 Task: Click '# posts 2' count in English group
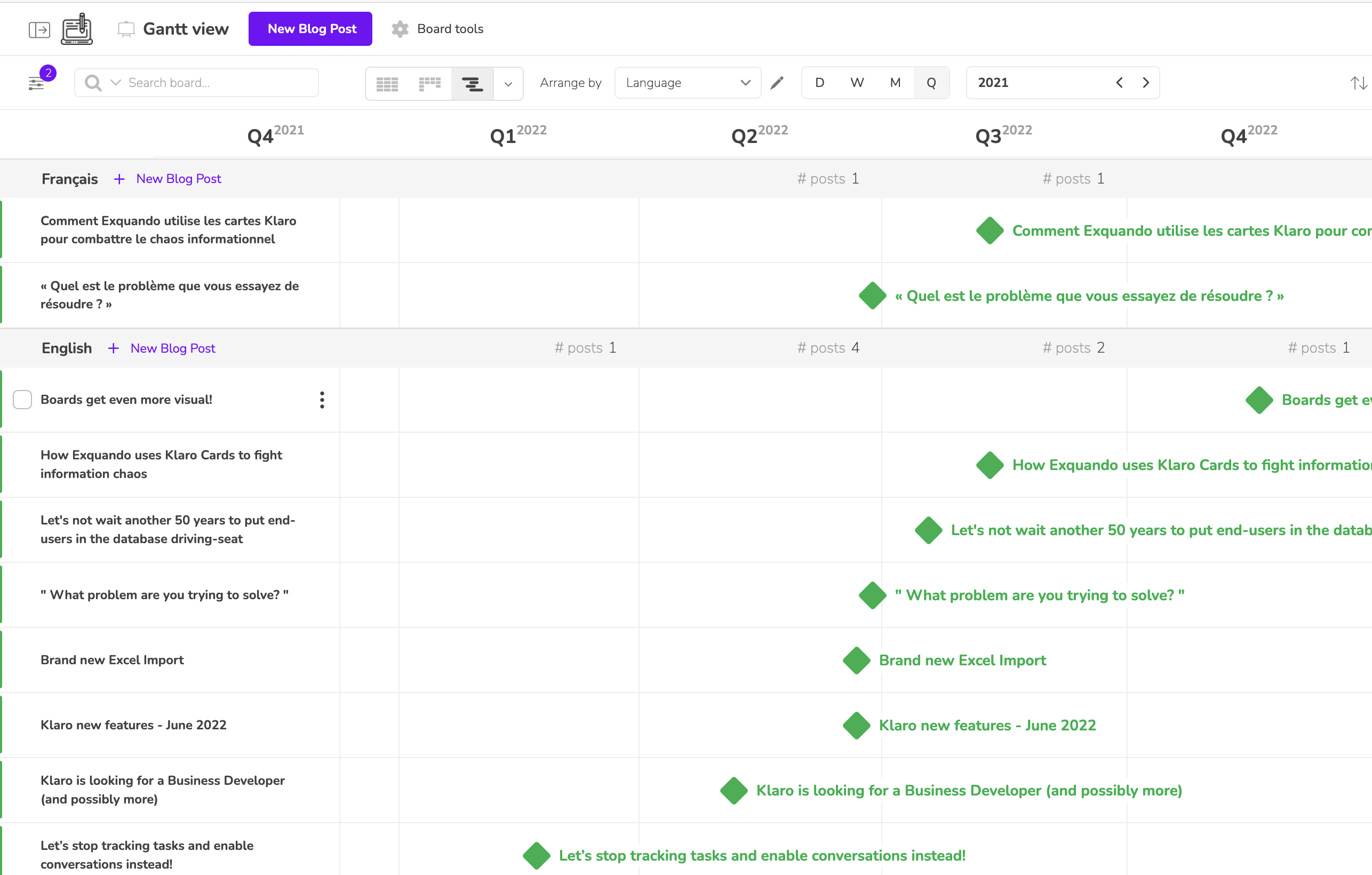click(1073, 348)
